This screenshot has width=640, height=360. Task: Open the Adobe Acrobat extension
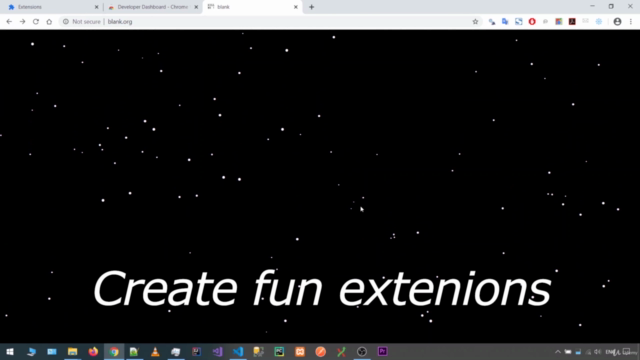tap(572, 22)
